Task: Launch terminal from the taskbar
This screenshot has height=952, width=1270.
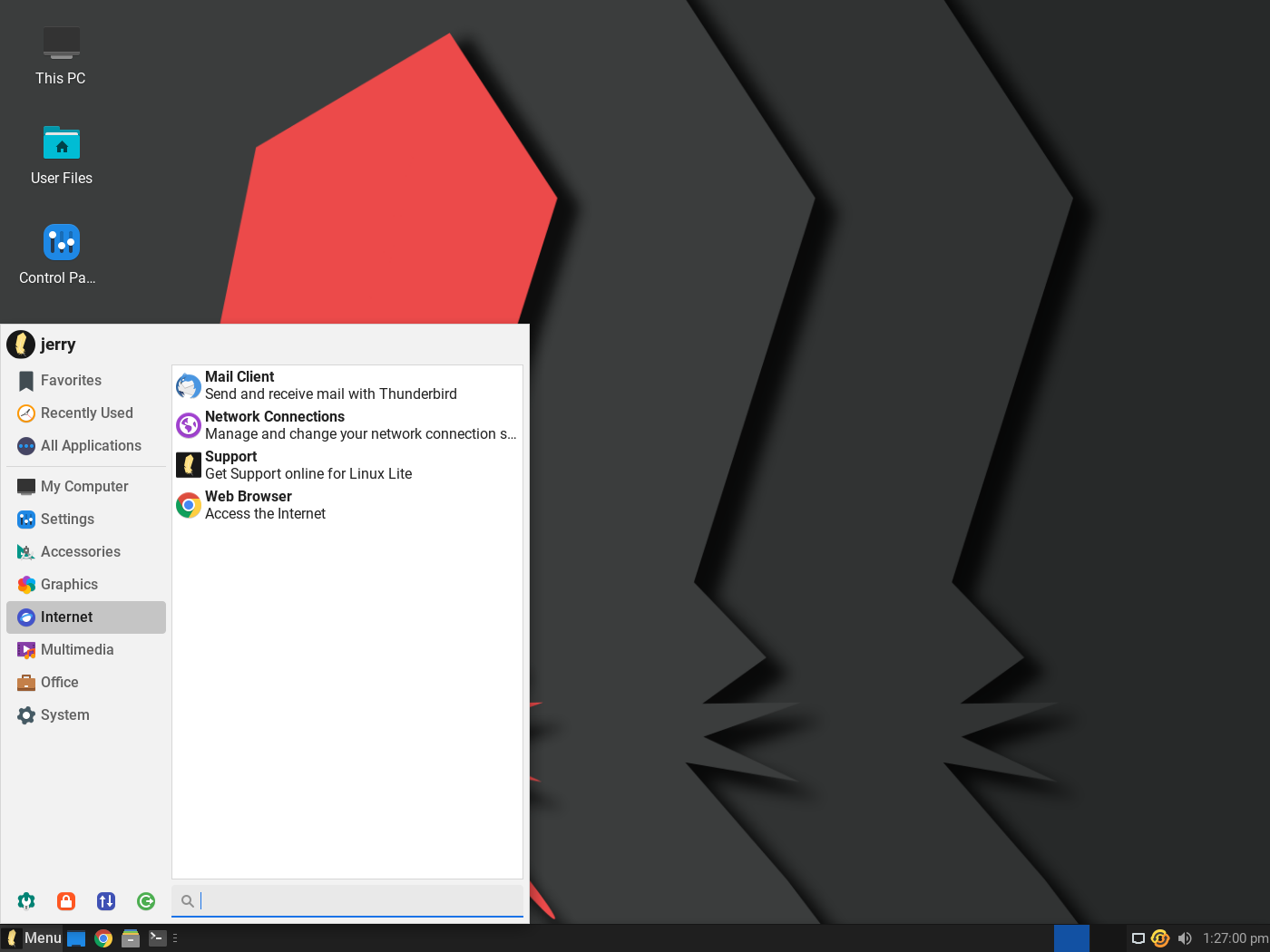Action: click(x=158, y=938)
